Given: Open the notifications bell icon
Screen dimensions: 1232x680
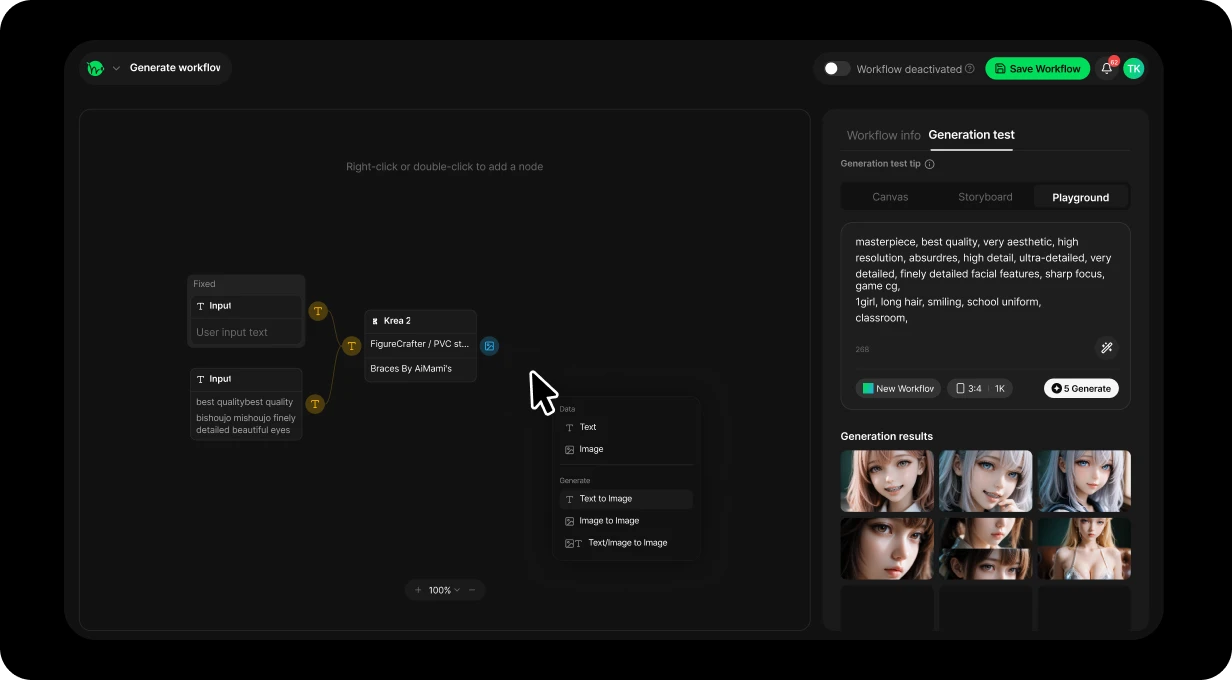Looking at the screenshot, I should [1107, 68].
